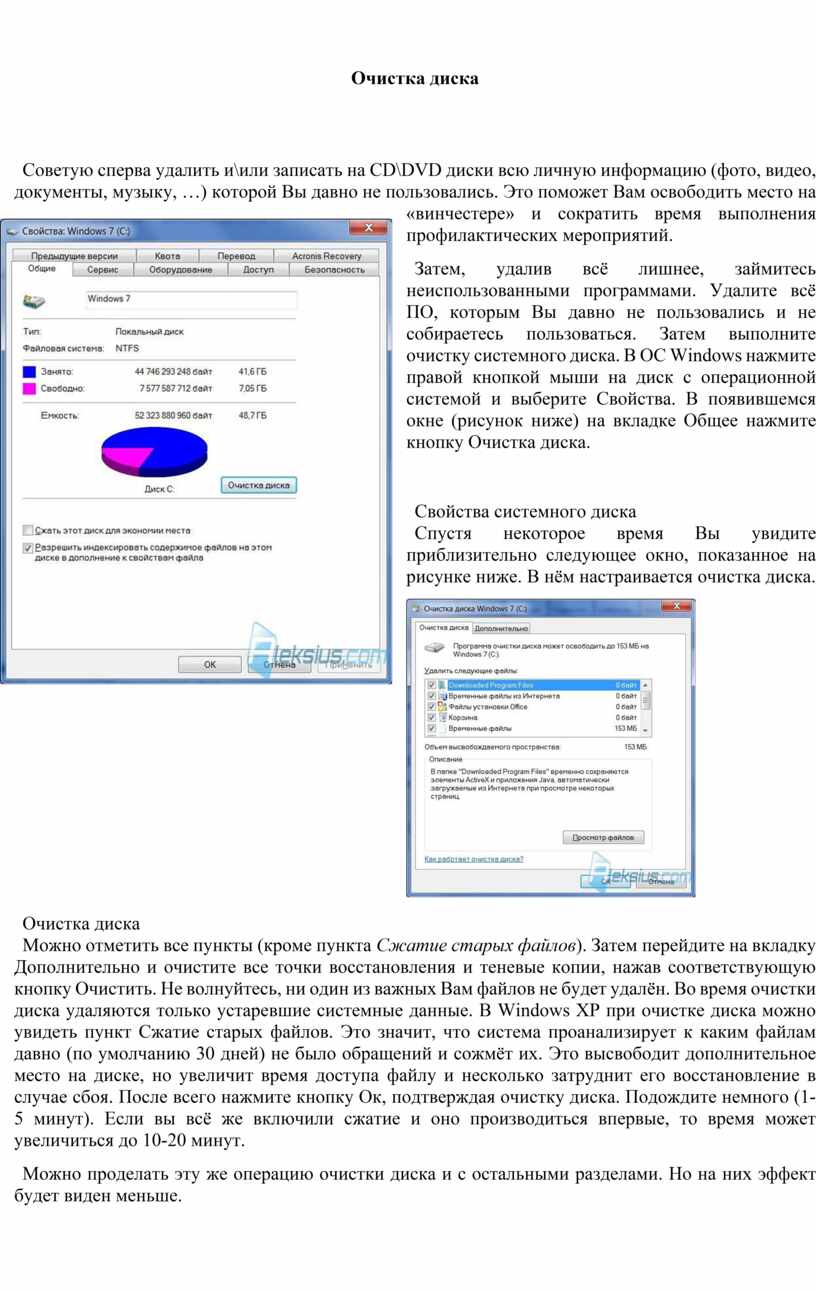Close the Очистка диска Windows 7 (C:) window
Image resolution: width=816 pixels, height=1292 pixels.
click(675, 607)
